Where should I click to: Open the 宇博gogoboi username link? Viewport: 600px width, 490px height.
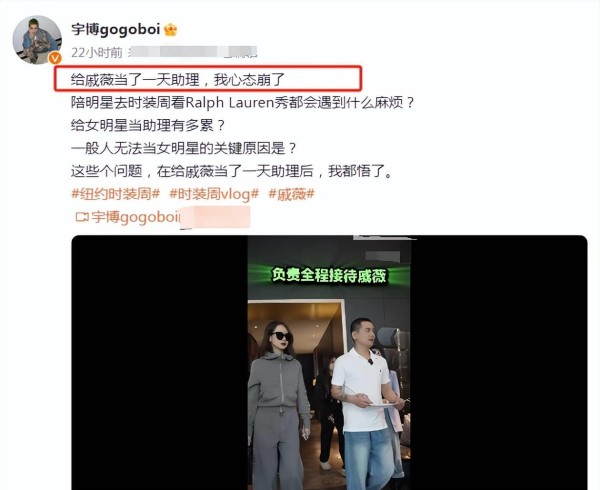click(x=116, y=29)
